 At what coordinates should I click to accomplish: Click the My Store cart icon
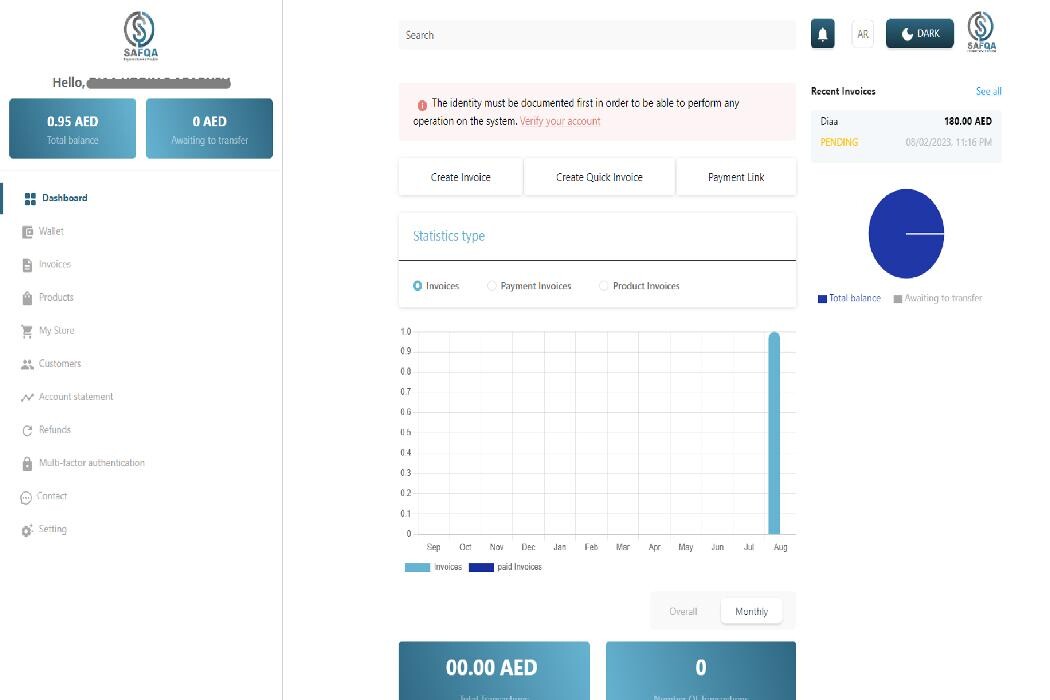pos(28,331)
